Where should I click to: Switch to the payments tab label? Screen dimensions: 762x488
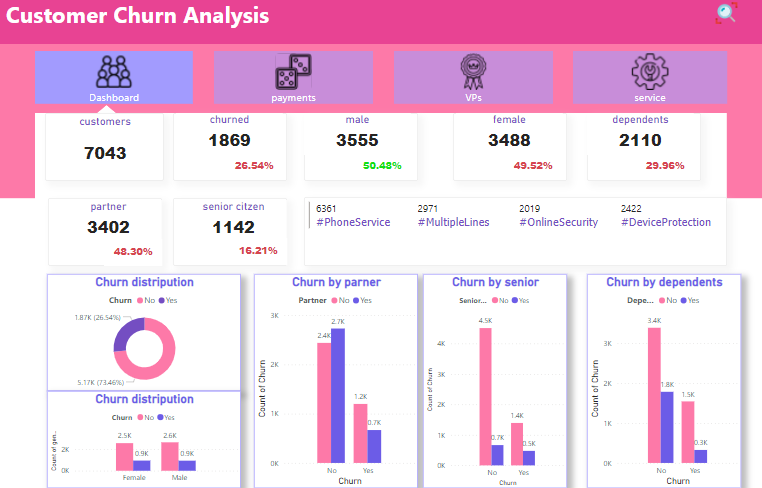tap(293, 98)
